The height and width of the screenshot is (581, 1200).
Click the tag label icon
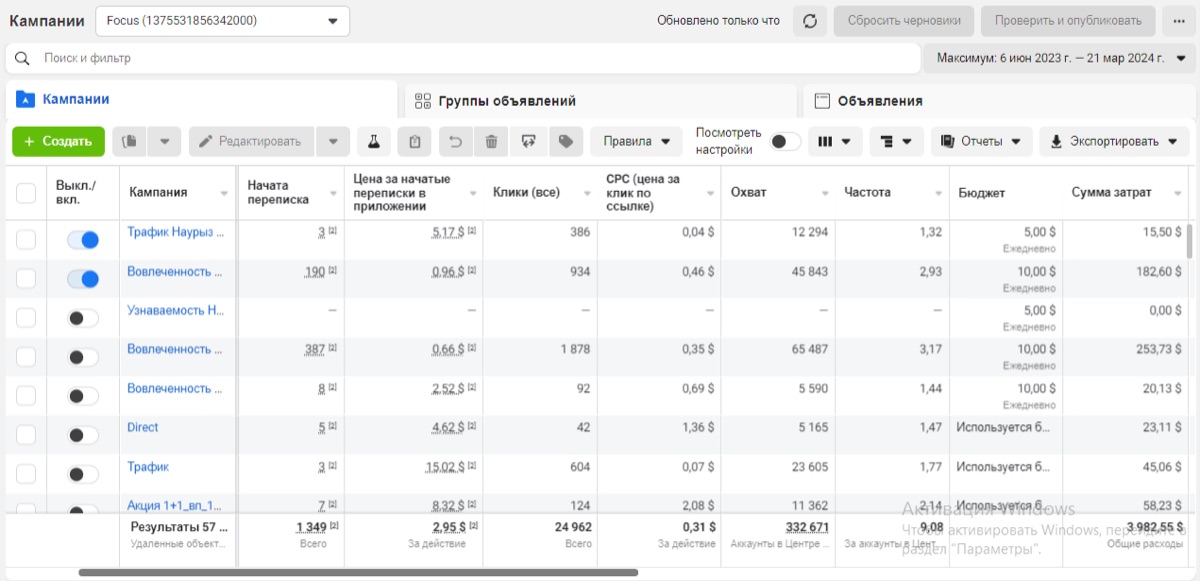(x=565, y=141)
